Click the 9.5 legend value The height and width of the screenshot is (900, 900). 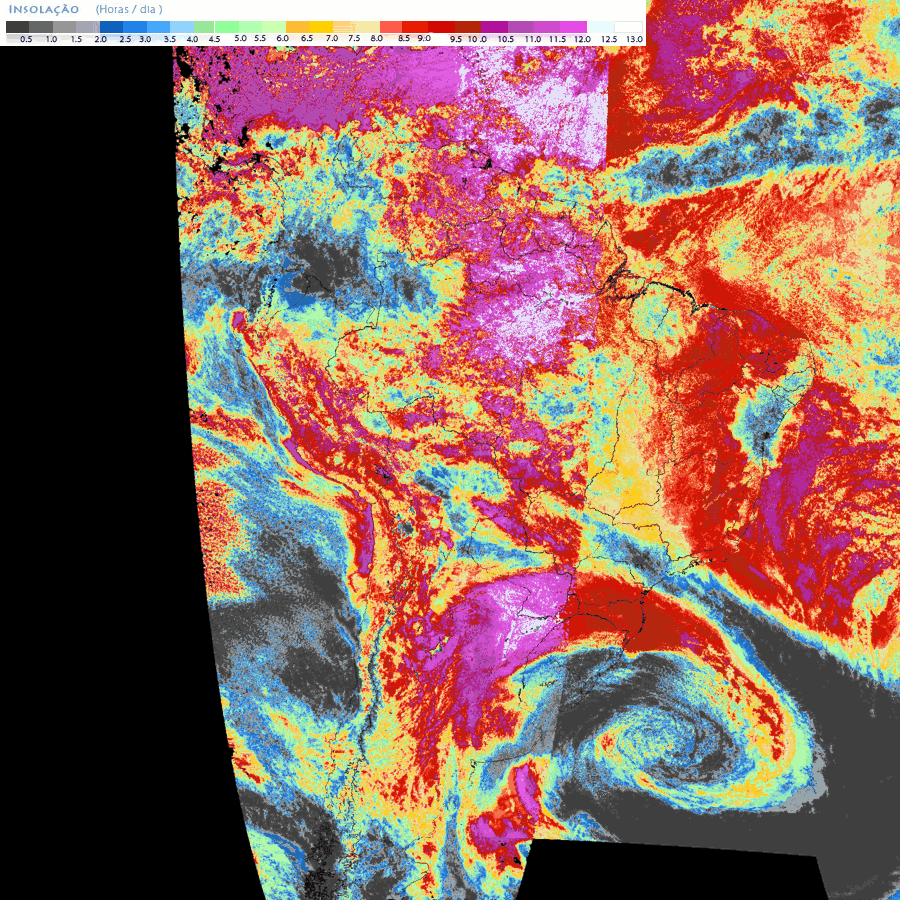(456, 39)
